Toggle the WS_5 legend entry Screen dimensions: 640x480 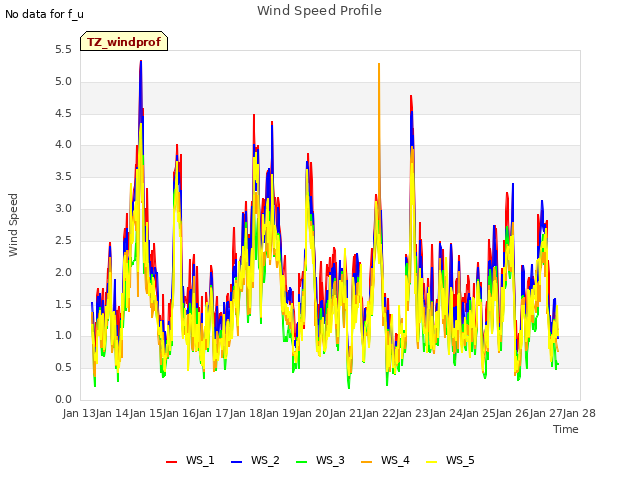point(450,460)
